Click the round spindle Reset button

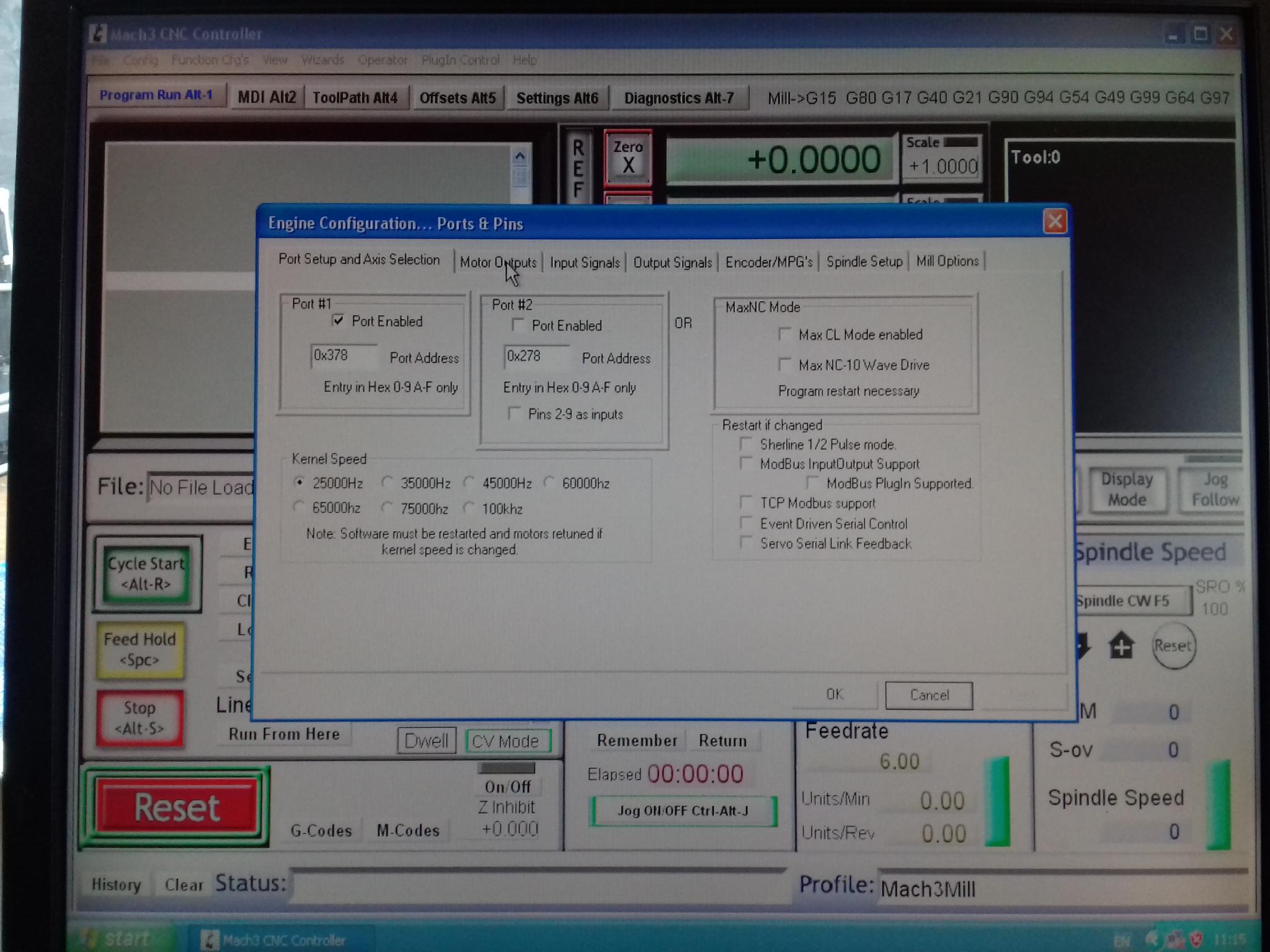click(1172, 646)
